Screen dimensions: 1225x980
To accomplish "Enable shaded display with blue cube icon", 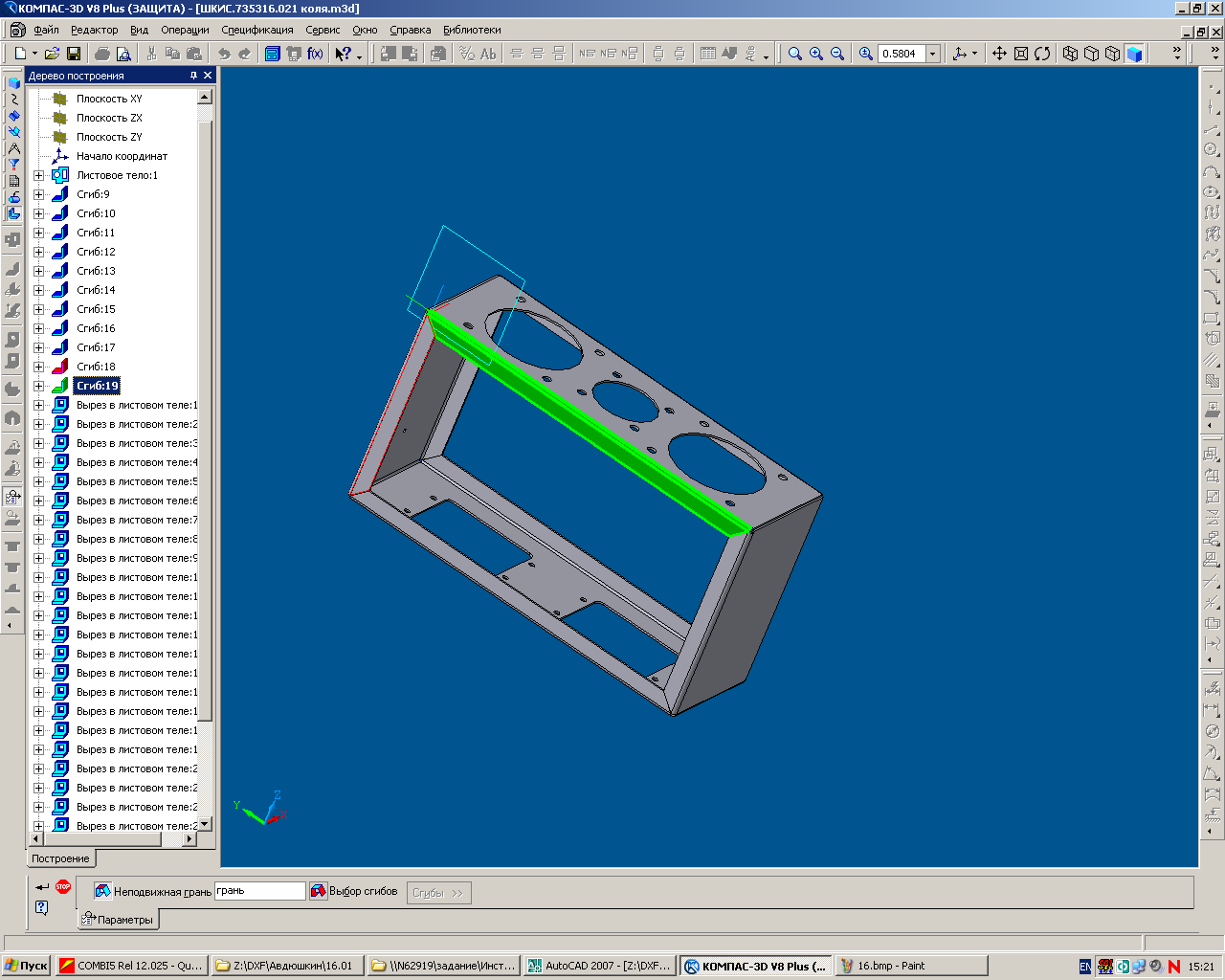I will click(x=1134, y=54).
